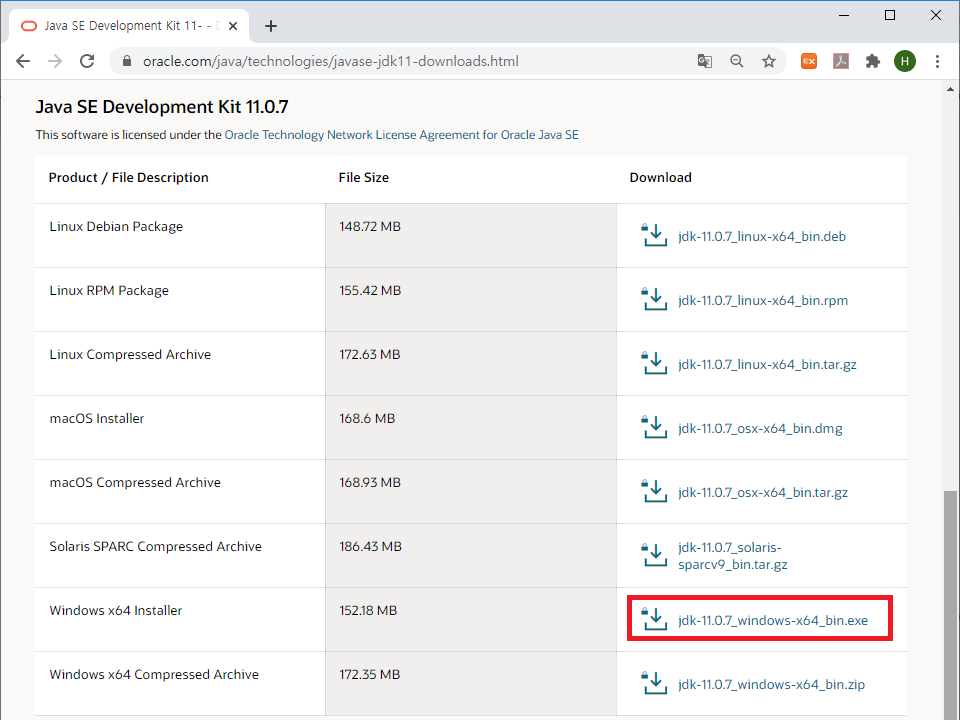Screen dimensions: 960x720
Task: Open the Extensions puzzle icon
Action: point(872,61)
